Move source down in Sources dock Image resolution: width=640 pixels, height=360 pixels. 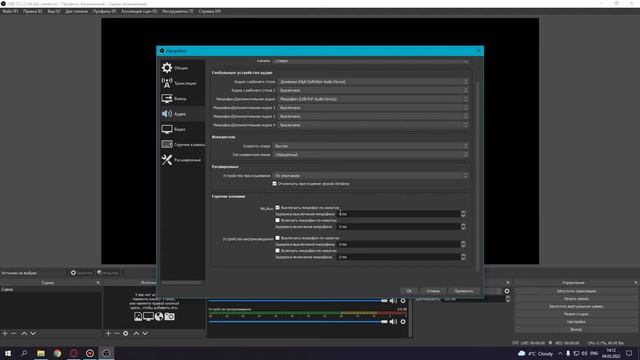tap(145, 333)
